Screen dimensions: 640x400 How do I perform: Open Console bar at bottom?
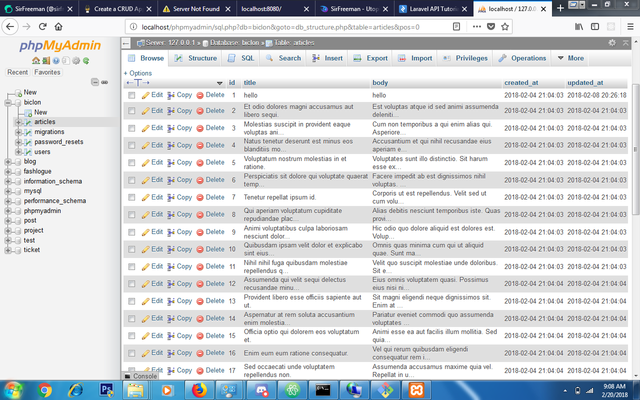pyautogui.click(x=141, y=376)
